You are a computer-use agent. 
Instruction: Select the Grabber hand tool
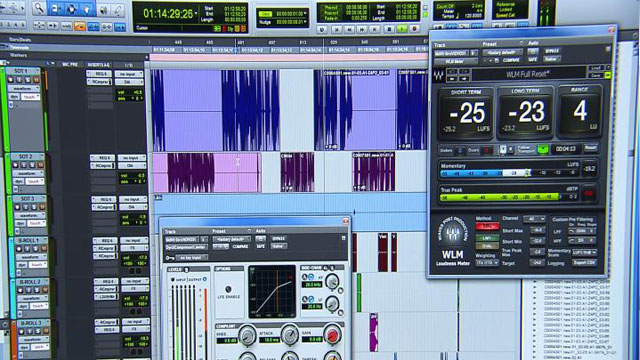[87, 9]
